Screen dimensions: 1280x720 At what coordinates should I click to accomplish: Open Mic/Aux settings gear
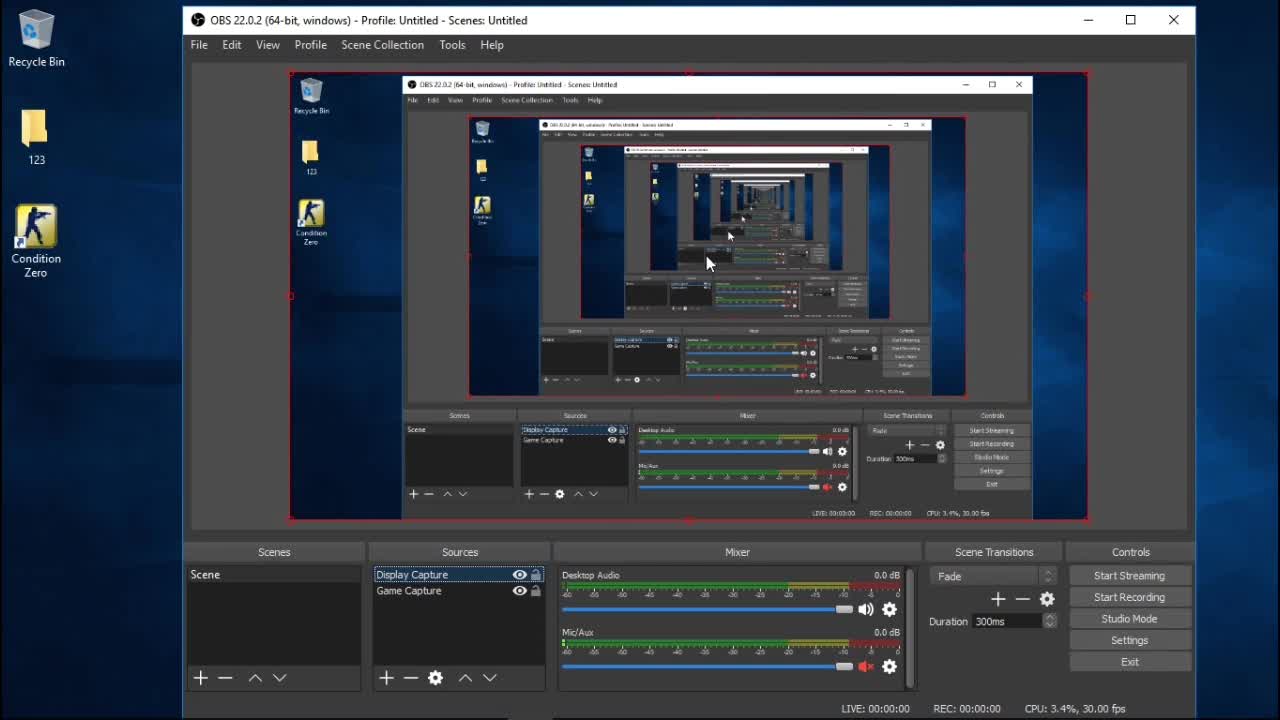tap(889, 667)
